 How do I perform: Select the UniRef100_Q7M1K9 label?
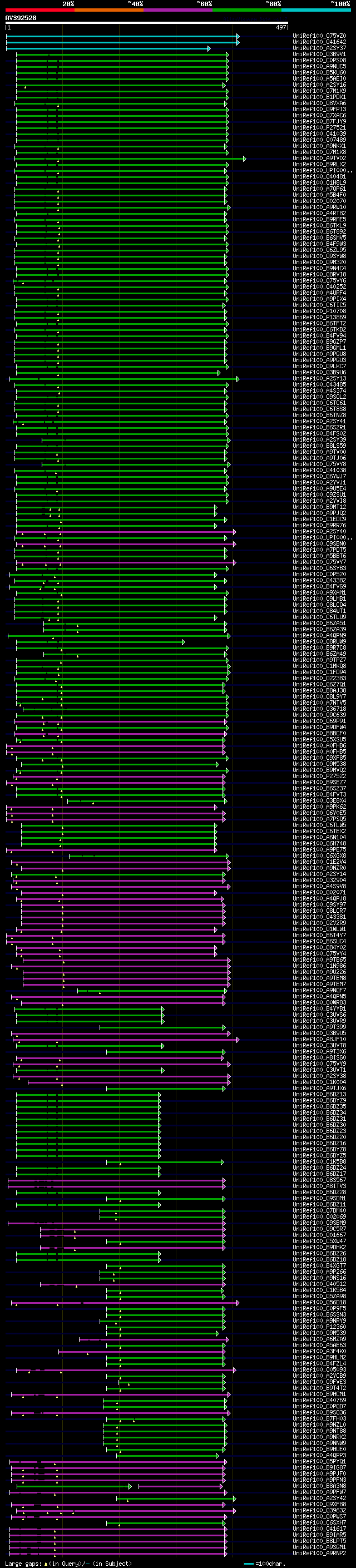click(319, 91)
